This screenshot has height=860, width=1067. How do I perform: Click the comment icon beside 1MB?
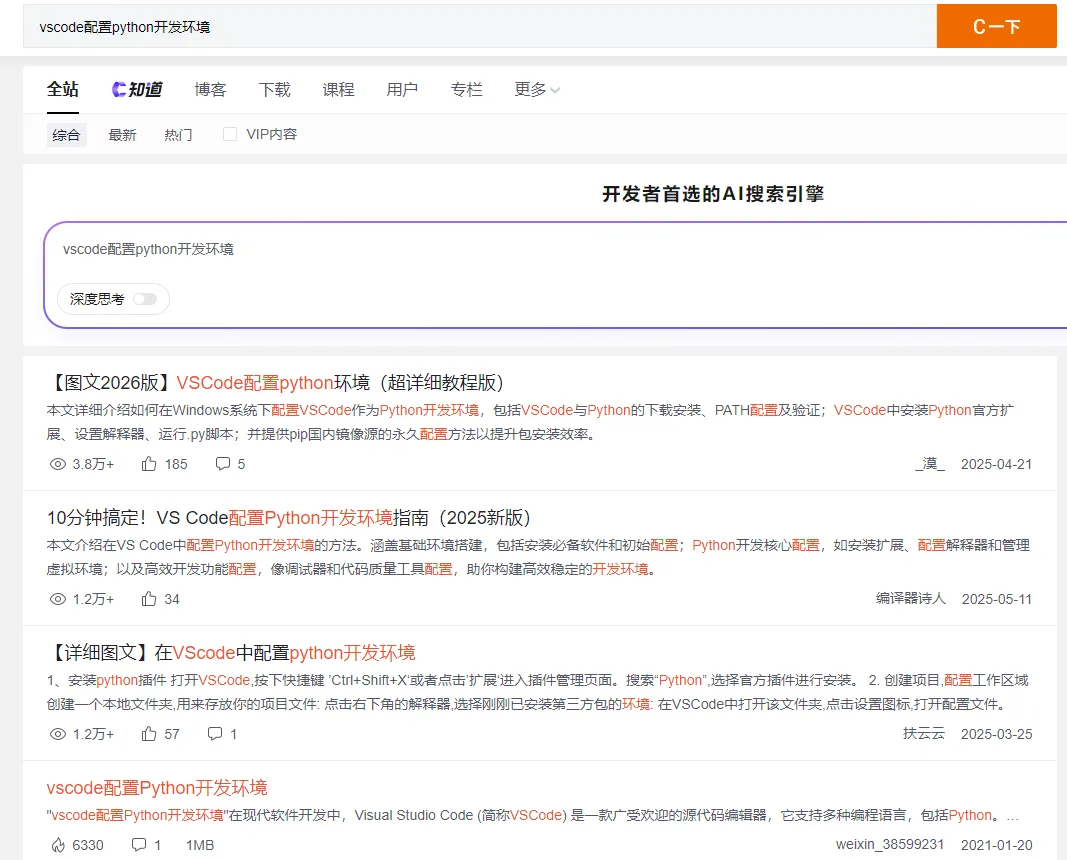139,845
